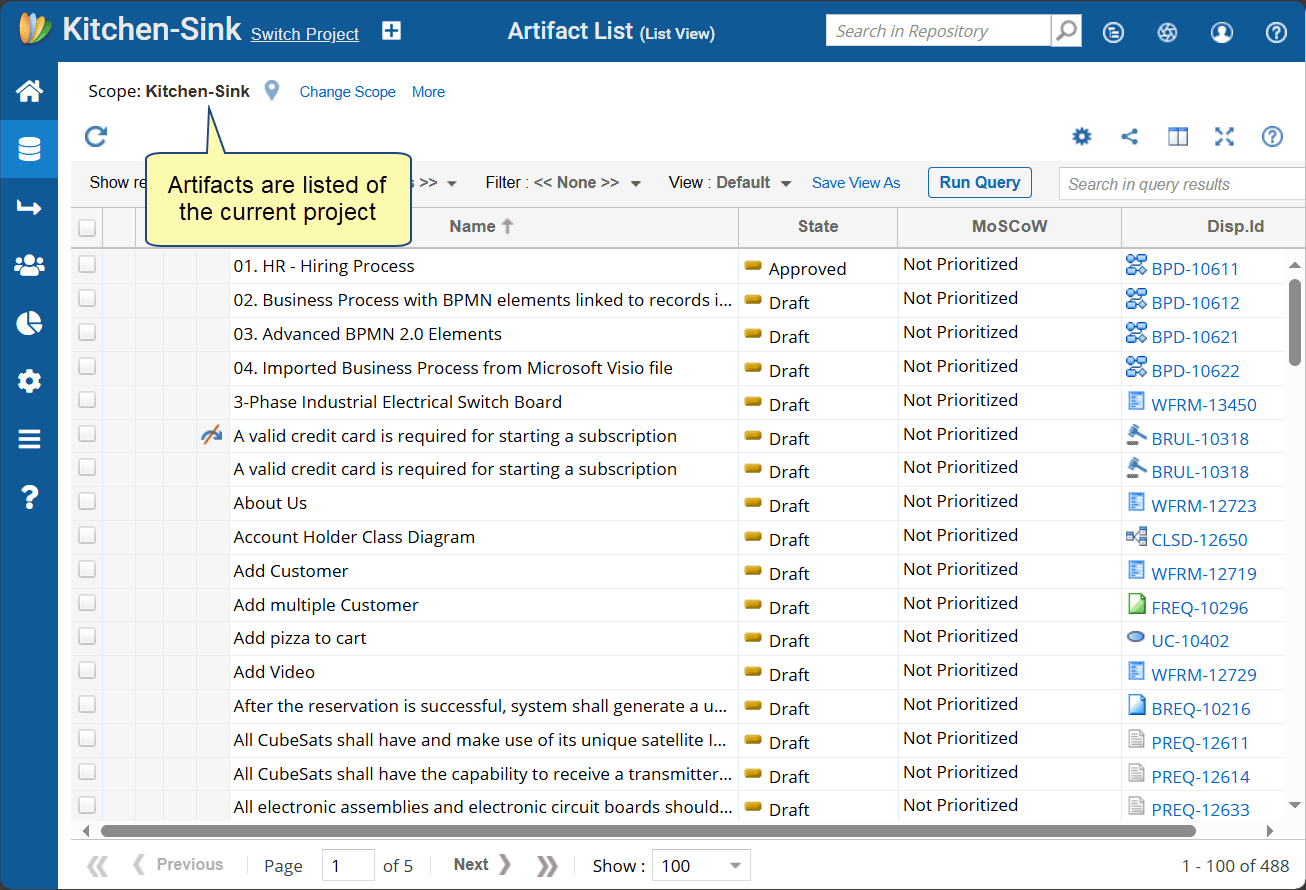Click the refresh artifact list icon
The height and width of the screenshot is (890, 1306).
pos(96,137)
